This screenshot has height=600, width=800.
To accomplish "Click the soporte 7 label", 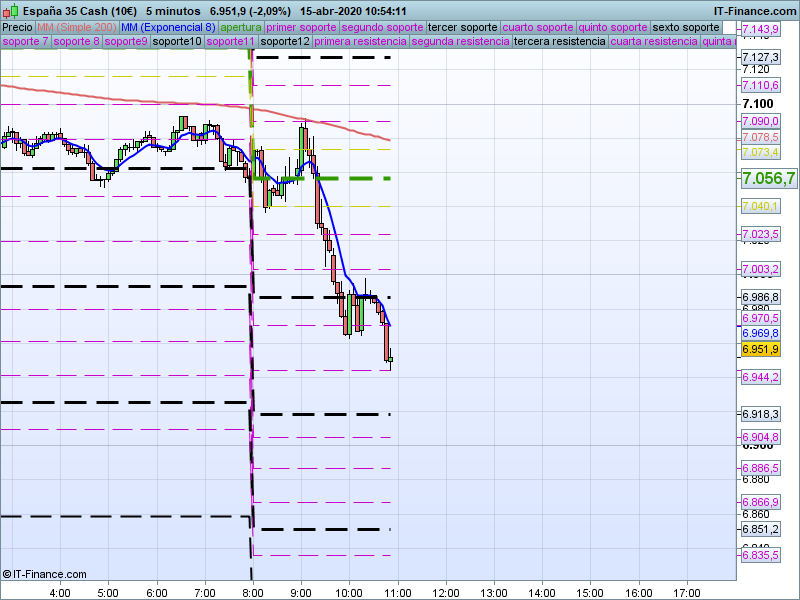I will (24, 42).
